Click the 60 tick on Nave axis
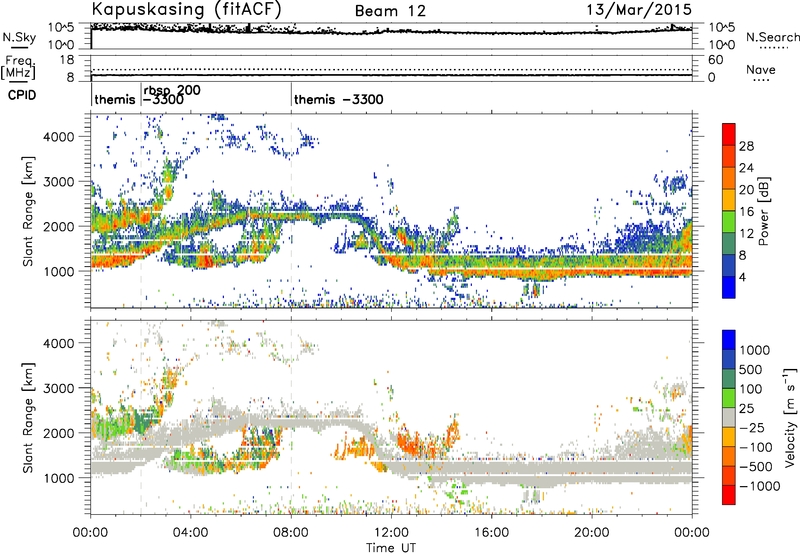This screenshot has height=554, width=800. [715, 60]
